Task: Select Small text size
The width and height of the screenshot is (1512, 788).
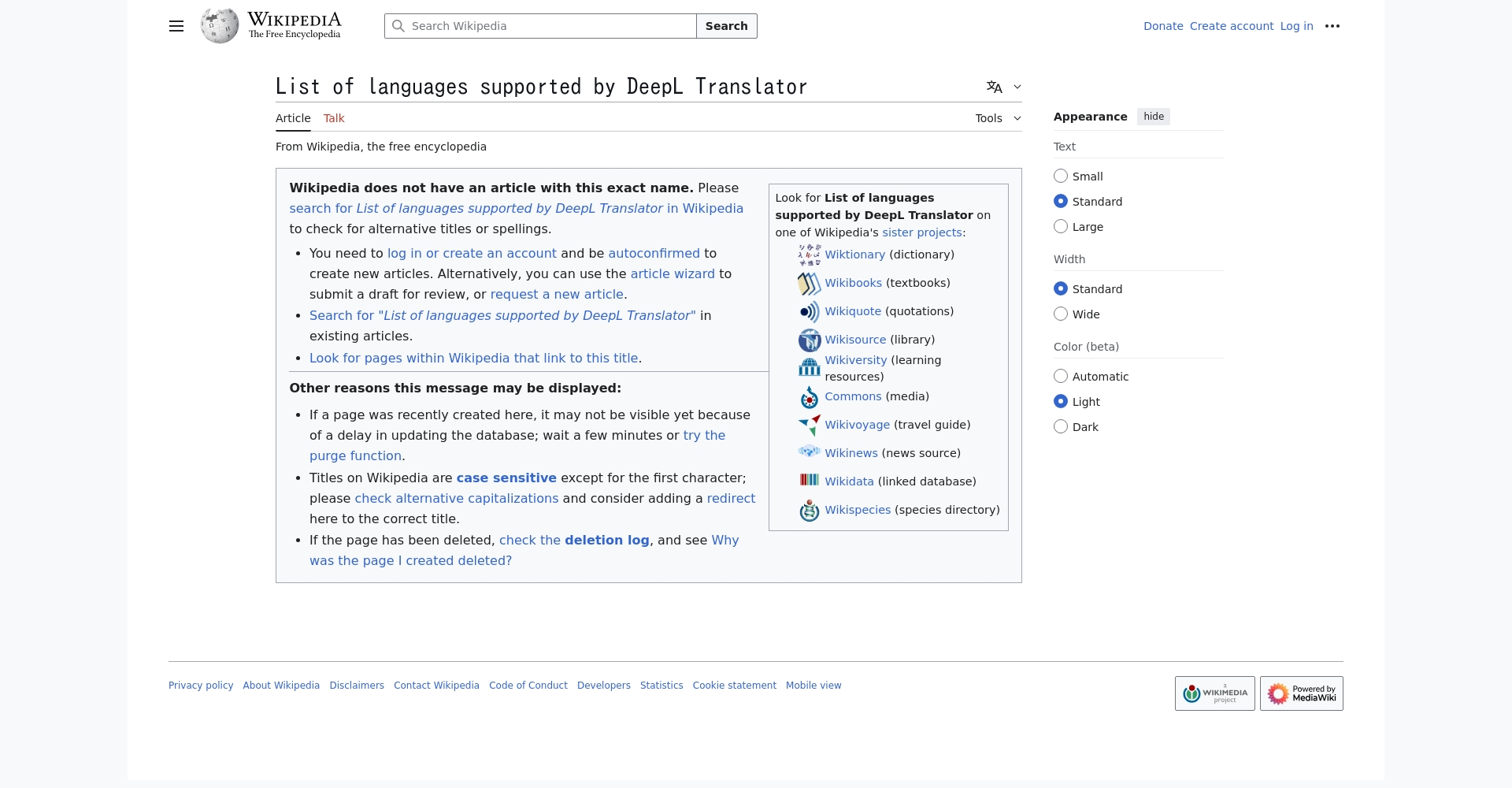Action: tap(1061, 177)
